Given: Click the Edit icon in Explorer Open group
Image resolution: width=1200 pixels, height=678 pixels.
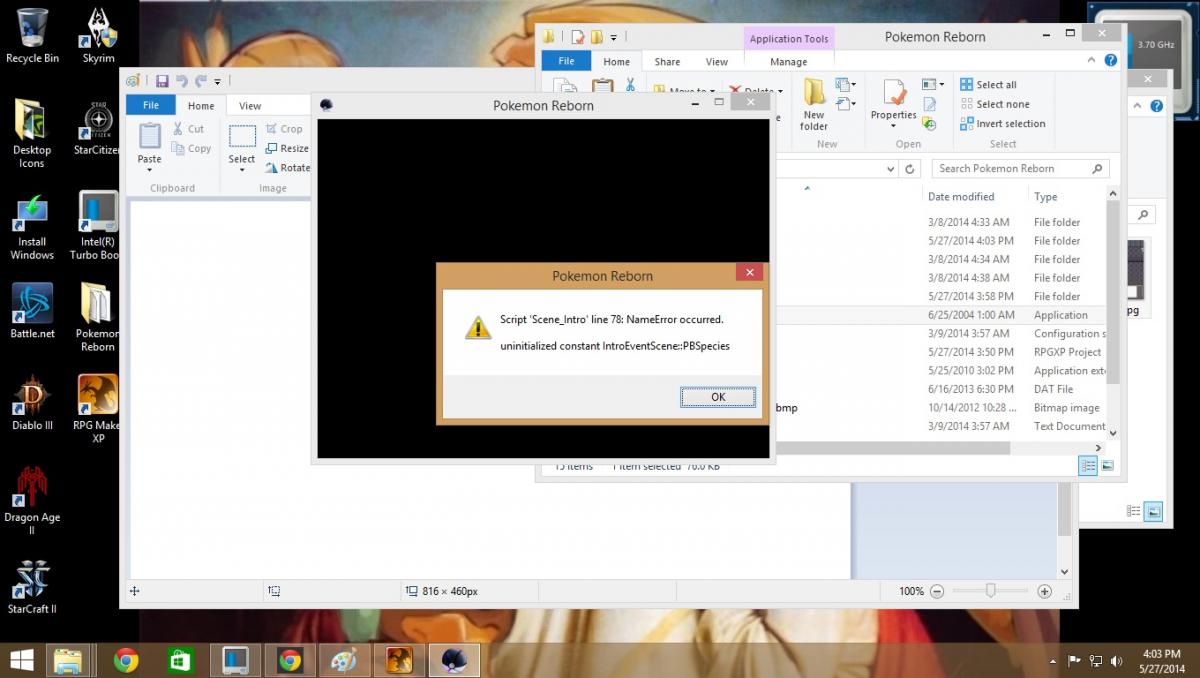Looking at the screenshot, I should tap(929, 104).
